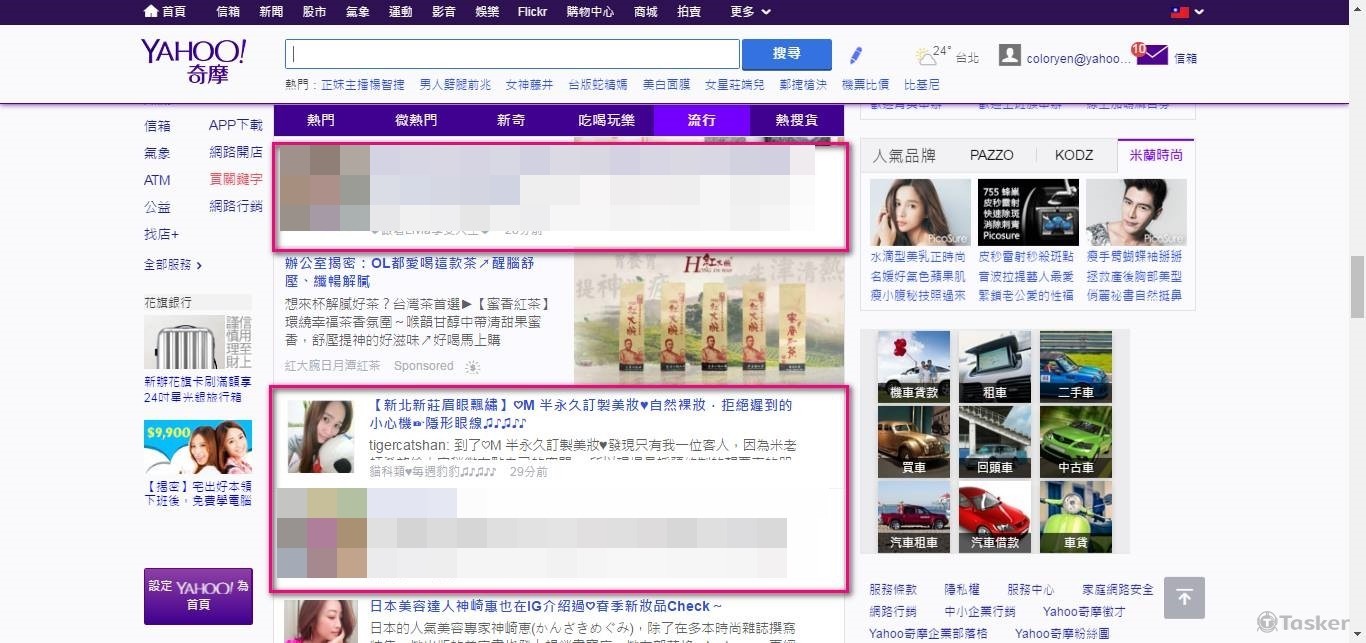Image resolution: width=1366 pixels, height=643 pixels.
Task: Open the ATM link in the sidebar
Action: (x=156, y=180)
